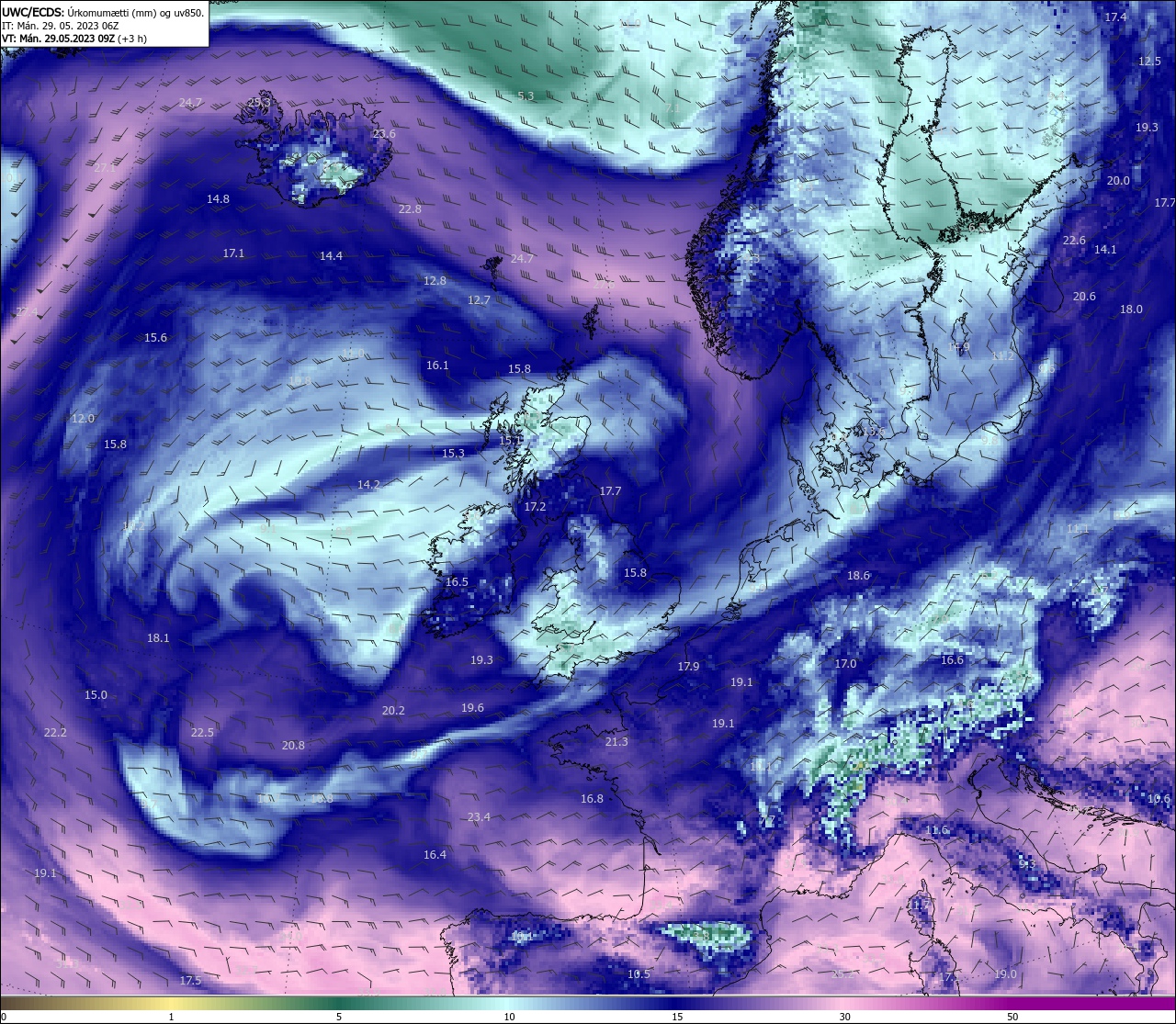The image size is (1176, 1024).
Task: Click the 12.8 value near the Faroes
Action: point(435,280)
